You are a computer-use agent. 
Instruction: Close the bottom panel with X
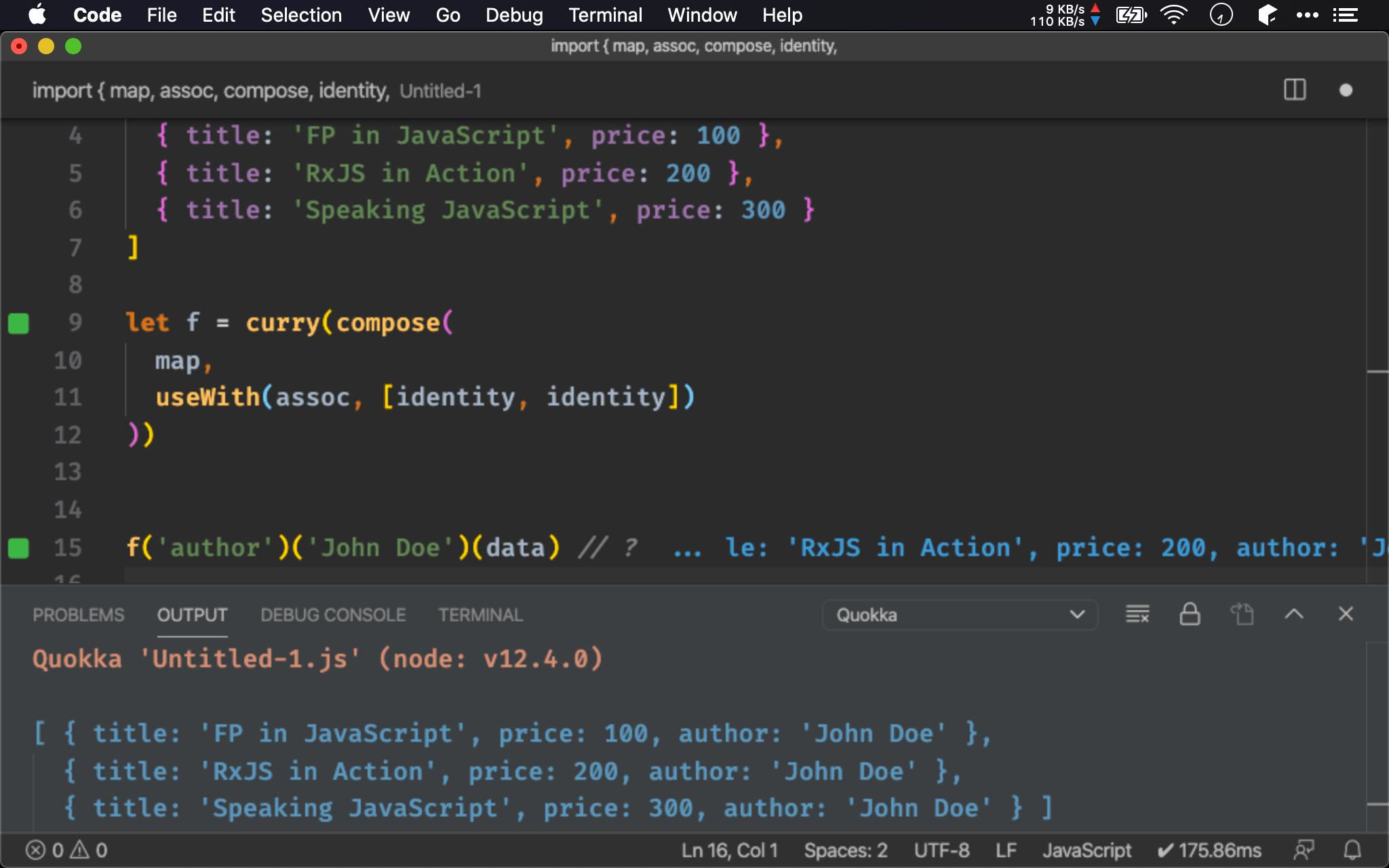pyautogui.click(x=1346, y=614)
